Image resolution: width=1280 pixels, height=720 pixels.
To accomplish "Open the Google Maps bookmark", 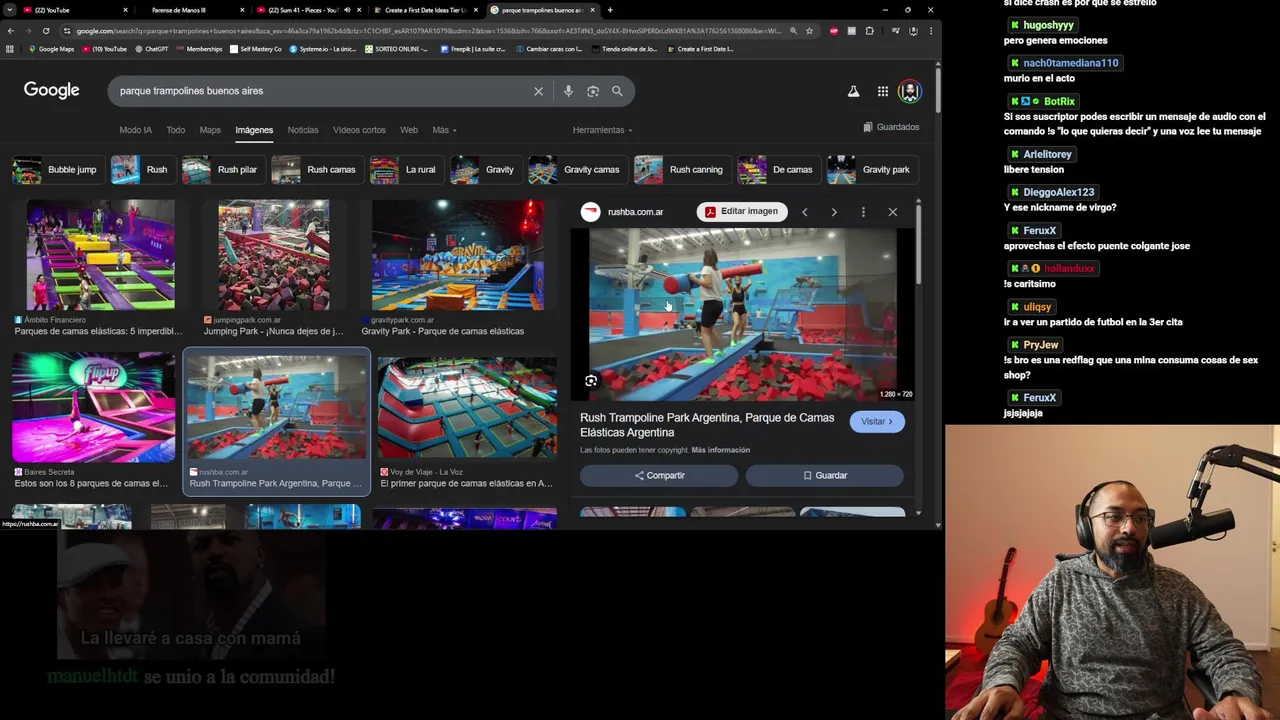I will (51, 49).
